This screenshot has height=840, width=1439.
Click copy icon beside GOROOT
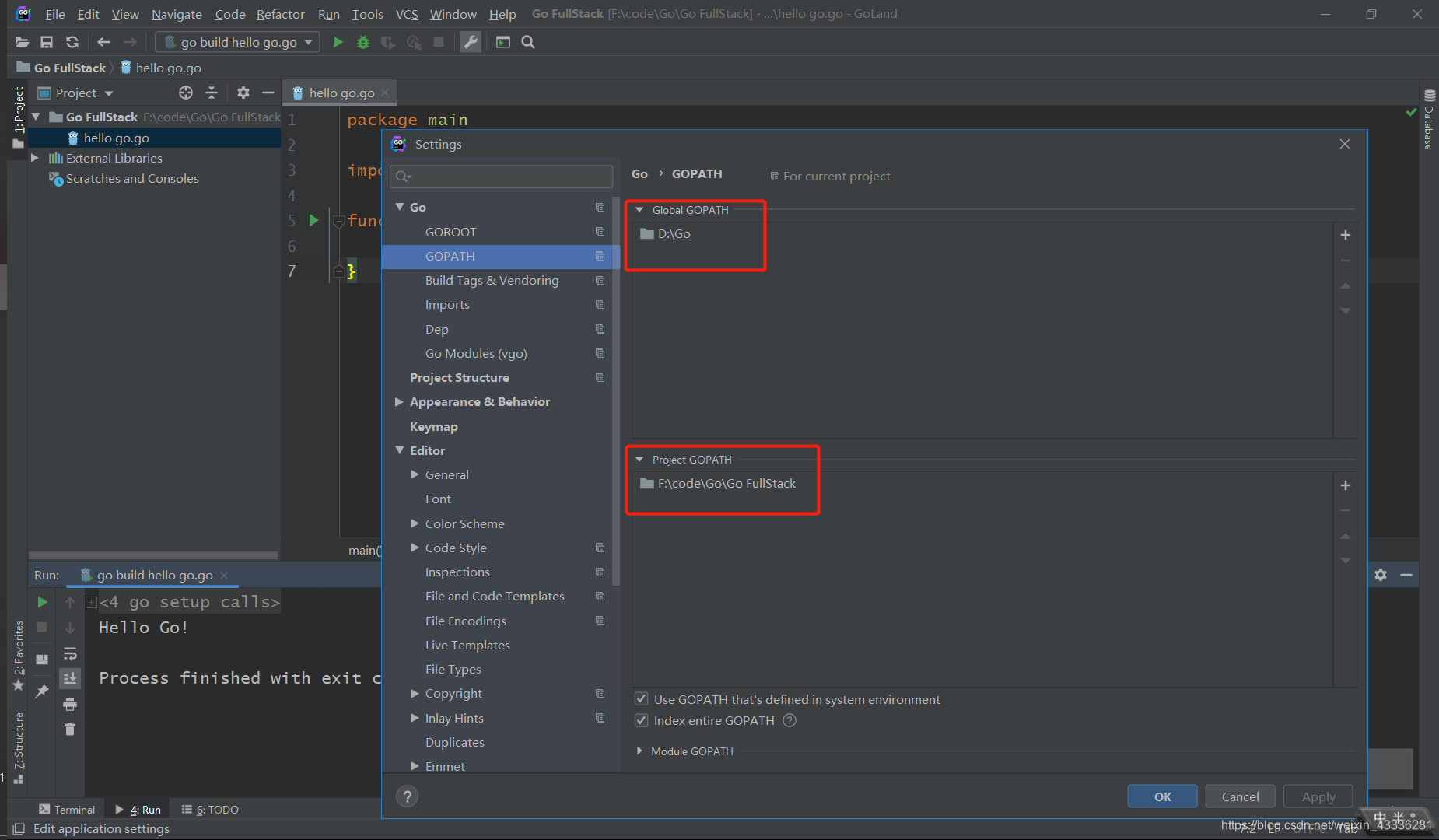600,232
